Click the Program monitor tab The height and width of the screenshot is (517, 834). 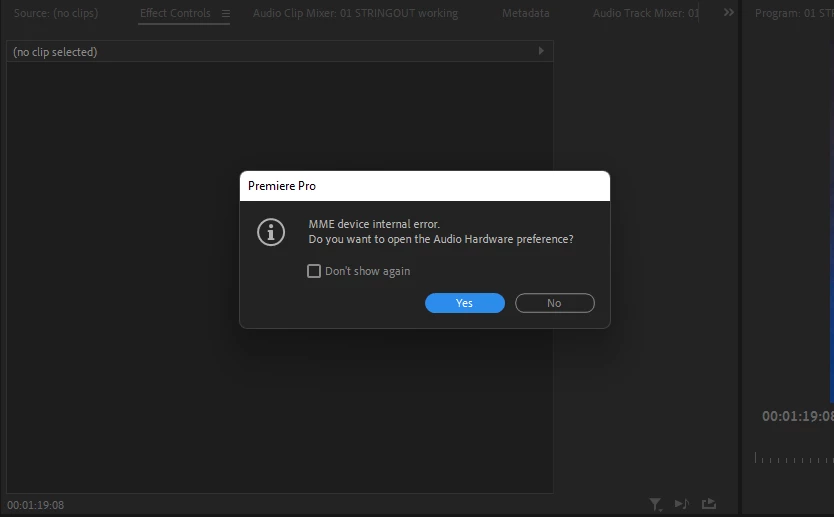pyautogui.click(x=794, y=13)
